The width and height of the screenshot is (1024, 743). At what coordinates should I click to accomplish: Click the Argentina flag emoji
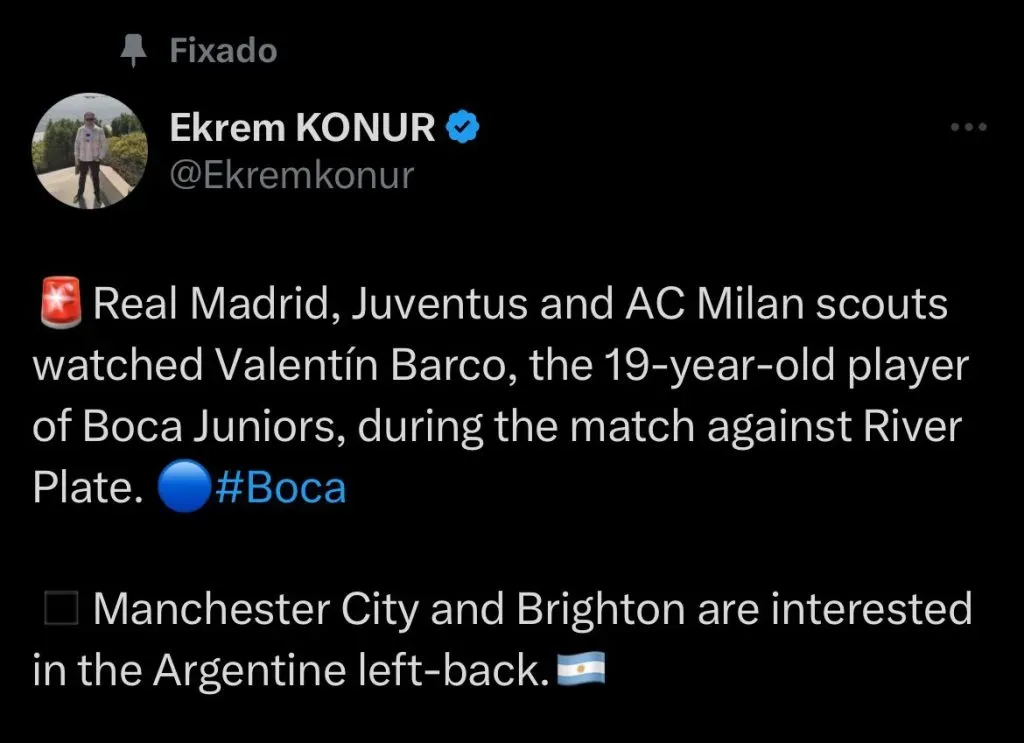(580, 671)
